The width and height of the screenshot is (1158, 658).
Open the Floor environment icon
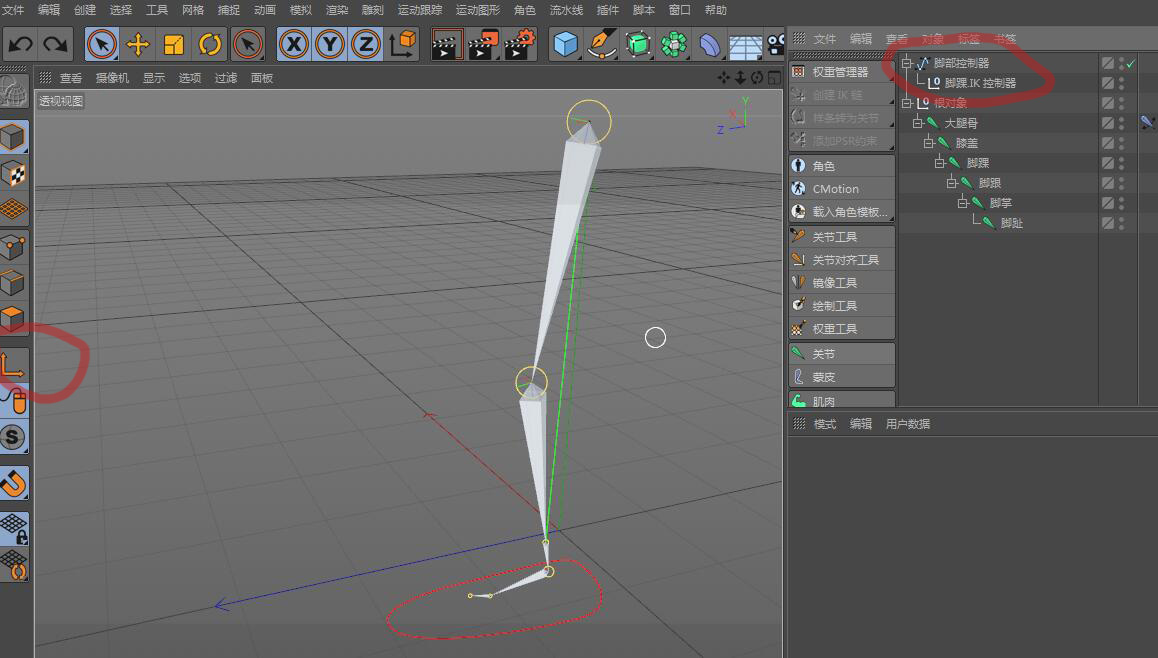(745, 47)
